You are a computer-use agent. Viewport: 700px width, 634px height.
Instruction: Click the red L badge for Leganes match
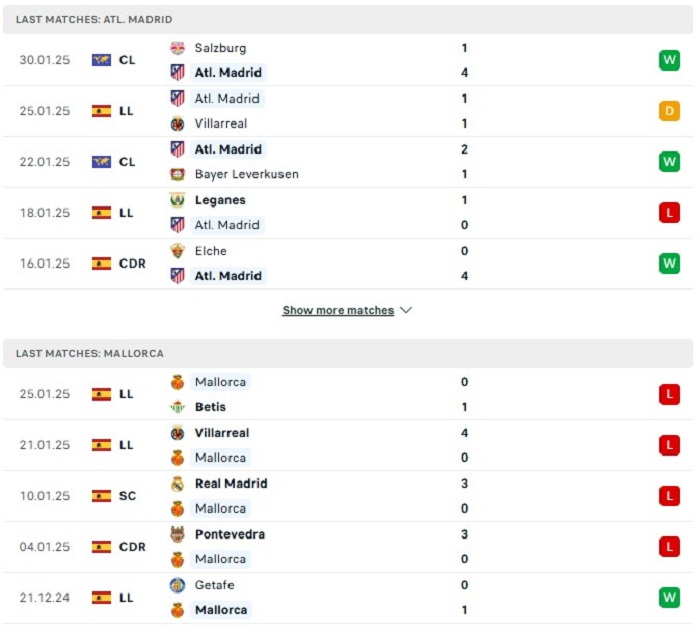[669, 213]
